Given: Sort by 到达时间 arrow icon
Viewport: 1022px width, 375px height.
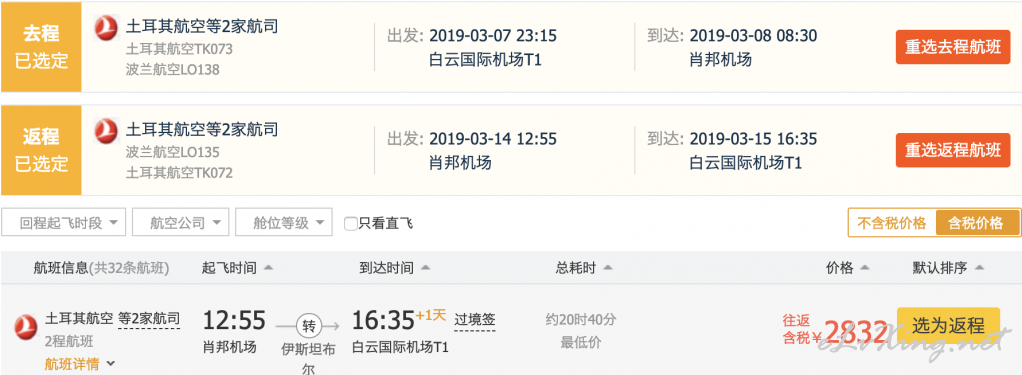Looking at the screenshot, I should coord(425,268).
